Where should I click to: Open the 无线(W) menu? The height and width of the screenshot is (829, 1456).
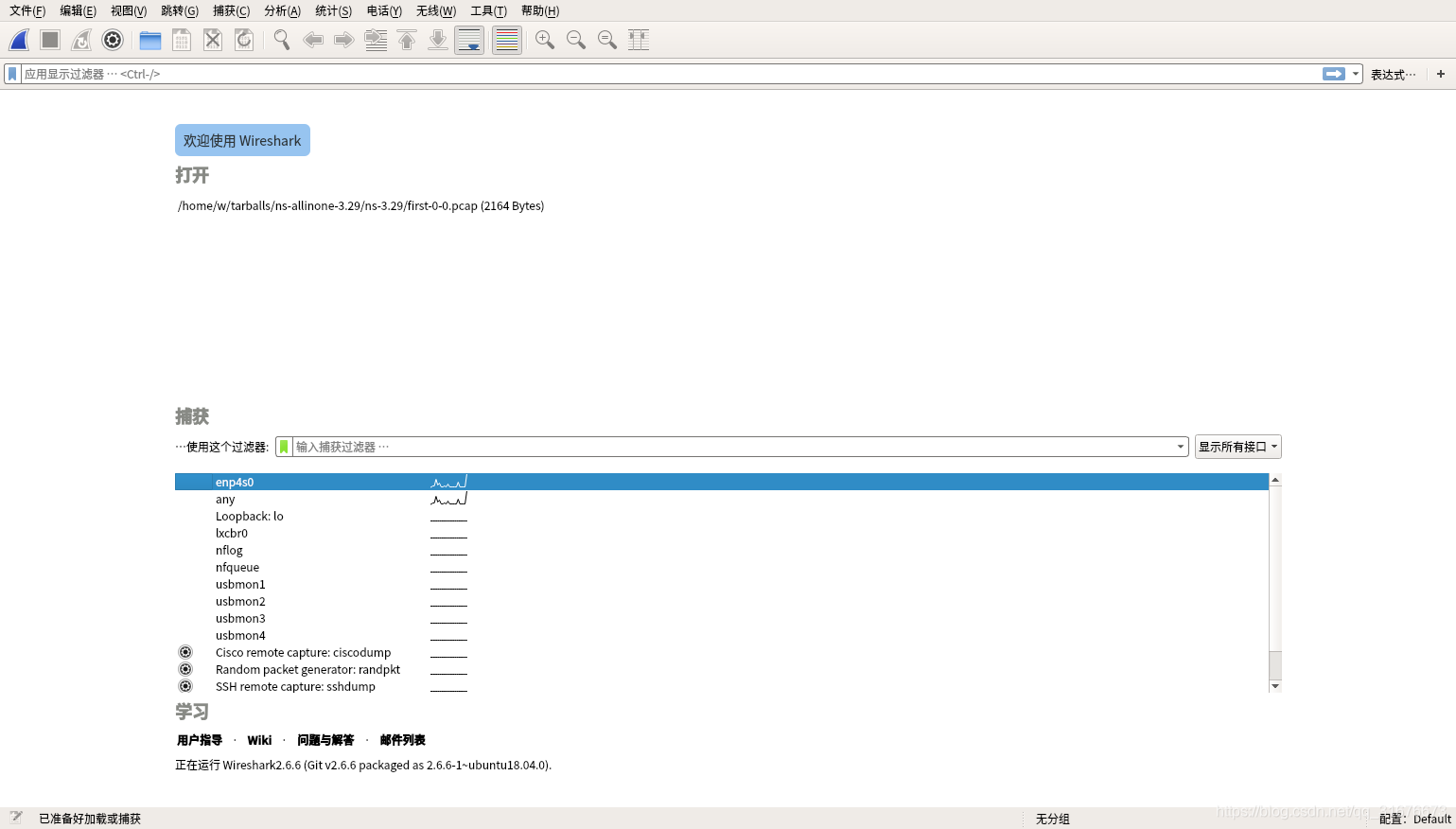tap(436, 10)
